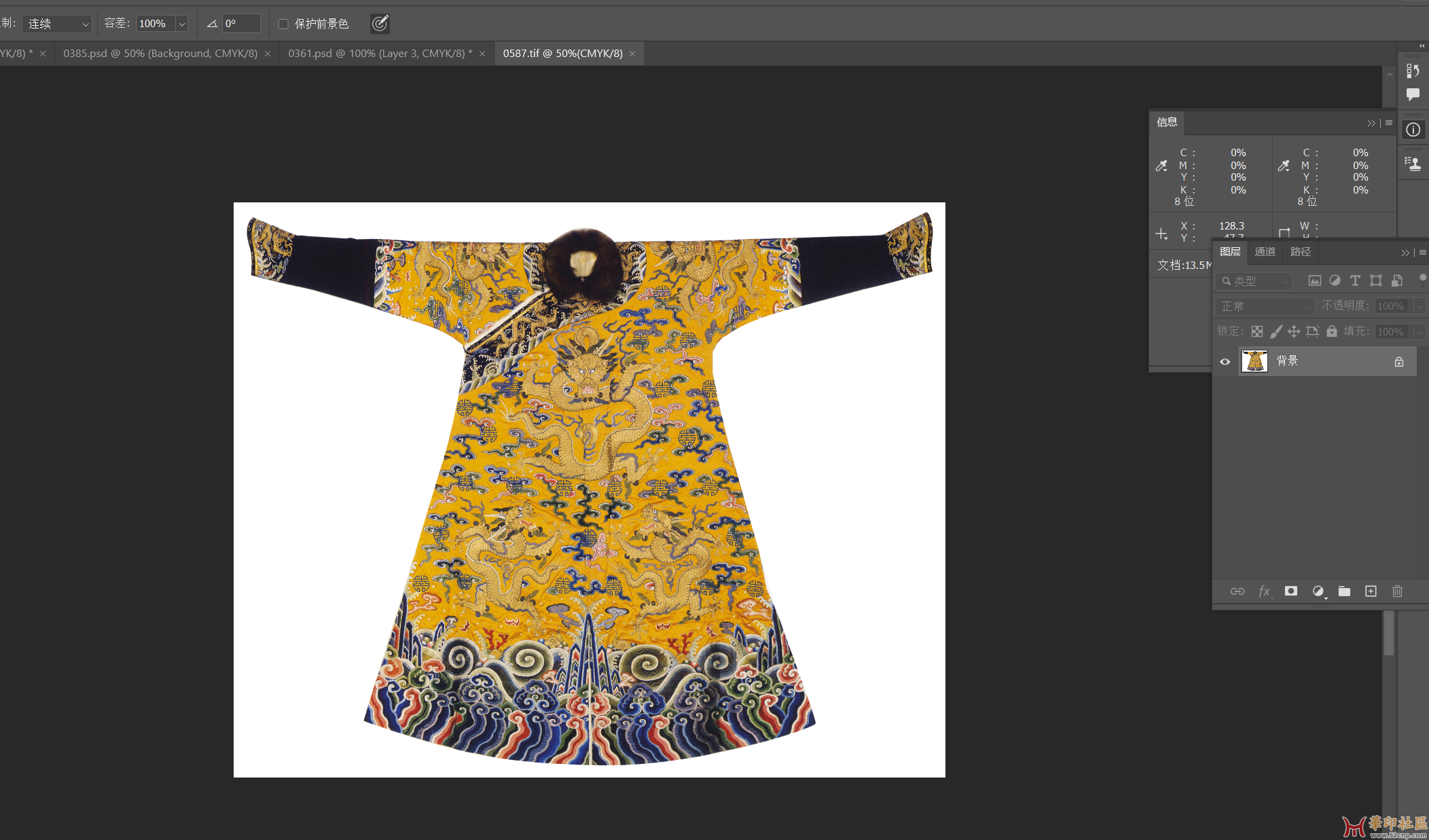This screenshot has height=840, width=1429.
Task: Open the Clone Source stamp panel icon
Action: 1413,164
